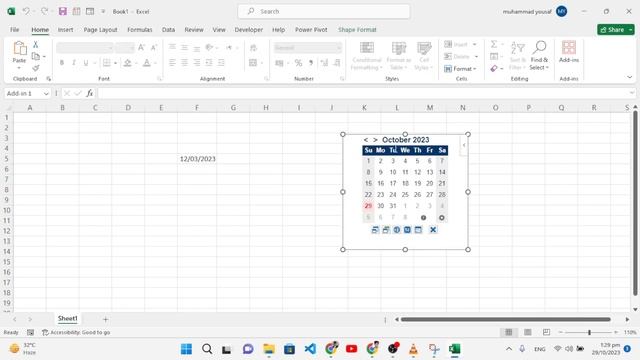
Task: Click the Undo arrow icon
Action: 26,11
